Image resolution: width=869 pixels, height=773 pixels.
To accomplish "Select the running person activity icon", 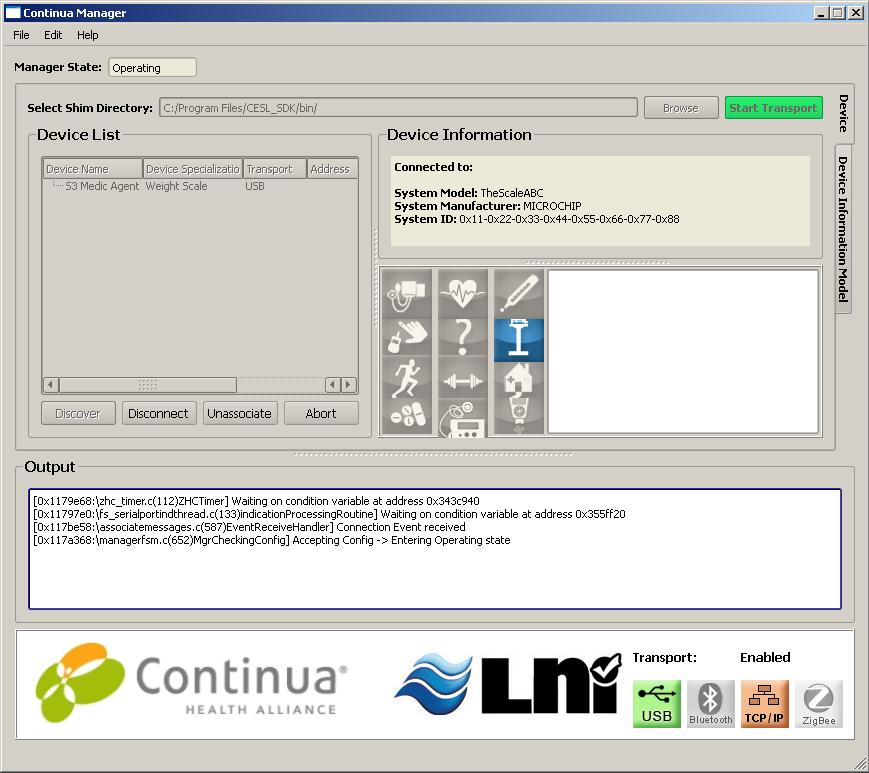I will [407, 377].
